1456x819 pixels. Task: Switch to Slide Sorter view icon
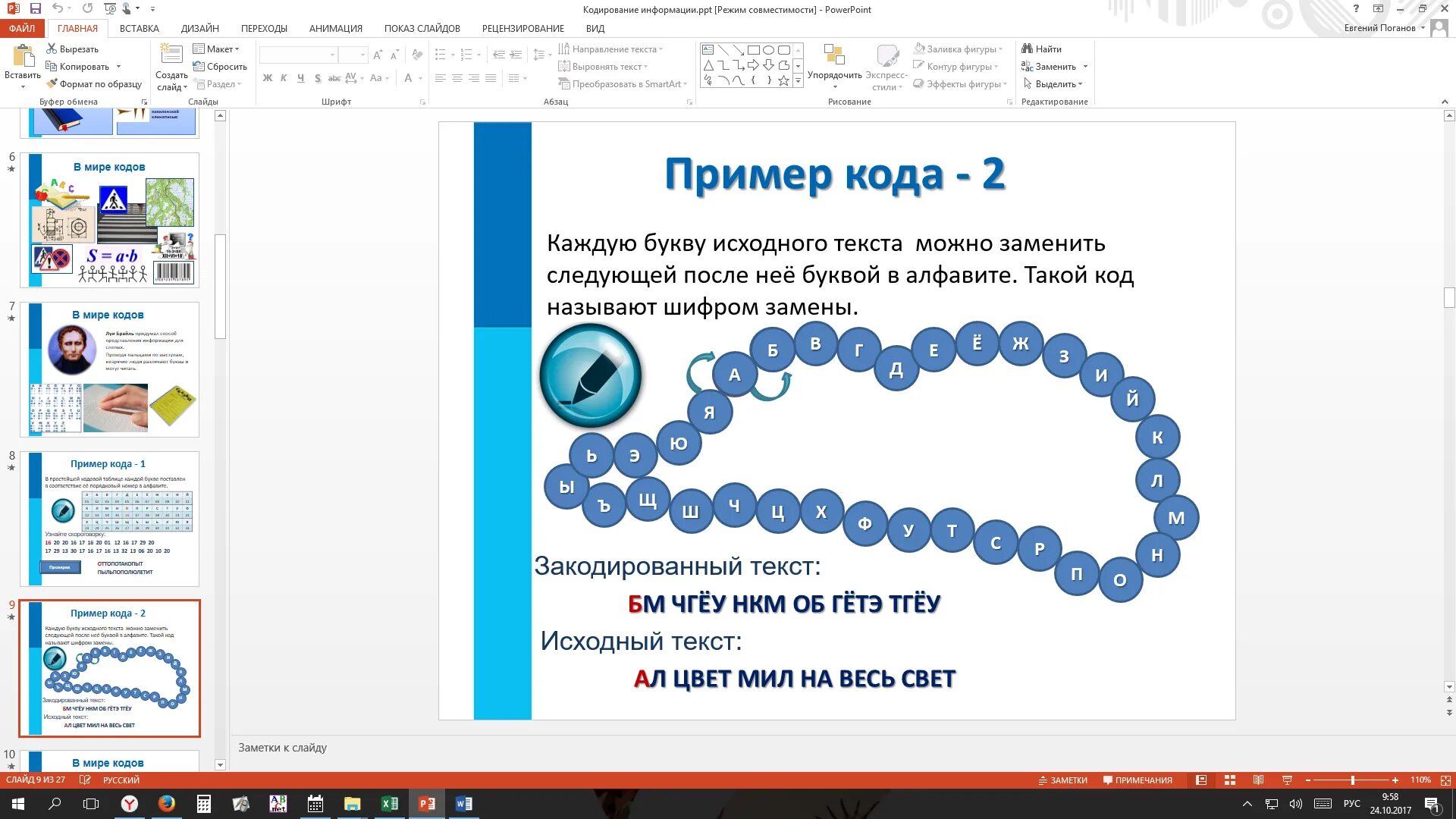coord(1230,780)
